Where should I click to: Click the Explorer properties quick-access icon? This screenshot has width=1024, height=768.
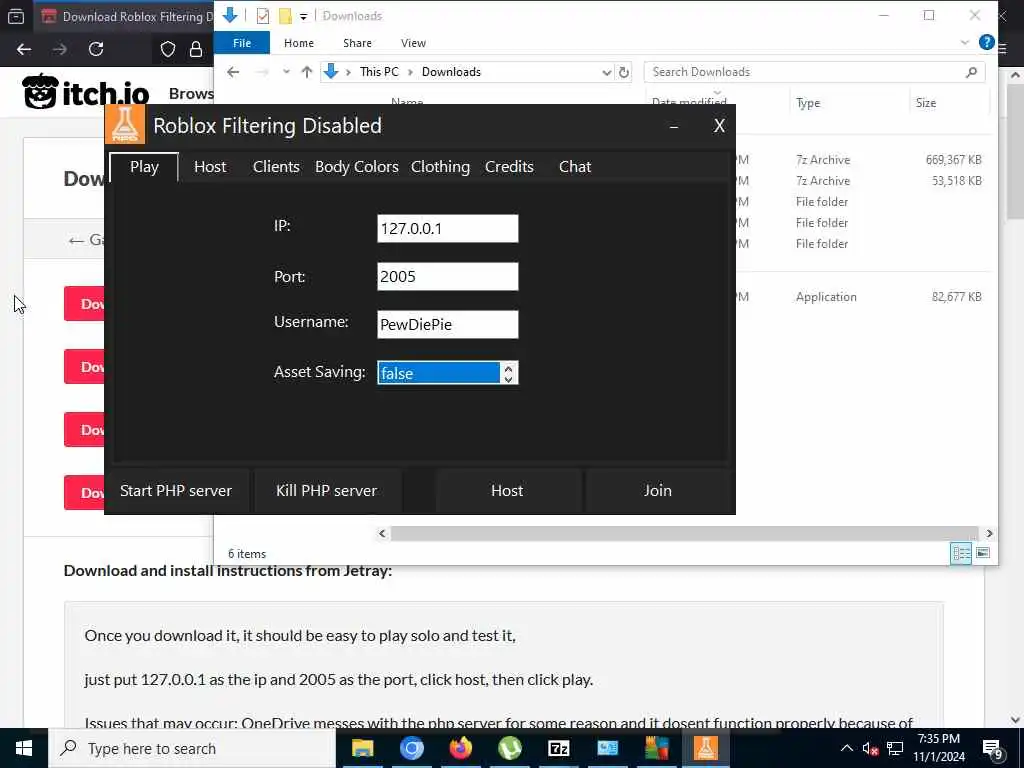pyautogui.click(x=263, y=16)
